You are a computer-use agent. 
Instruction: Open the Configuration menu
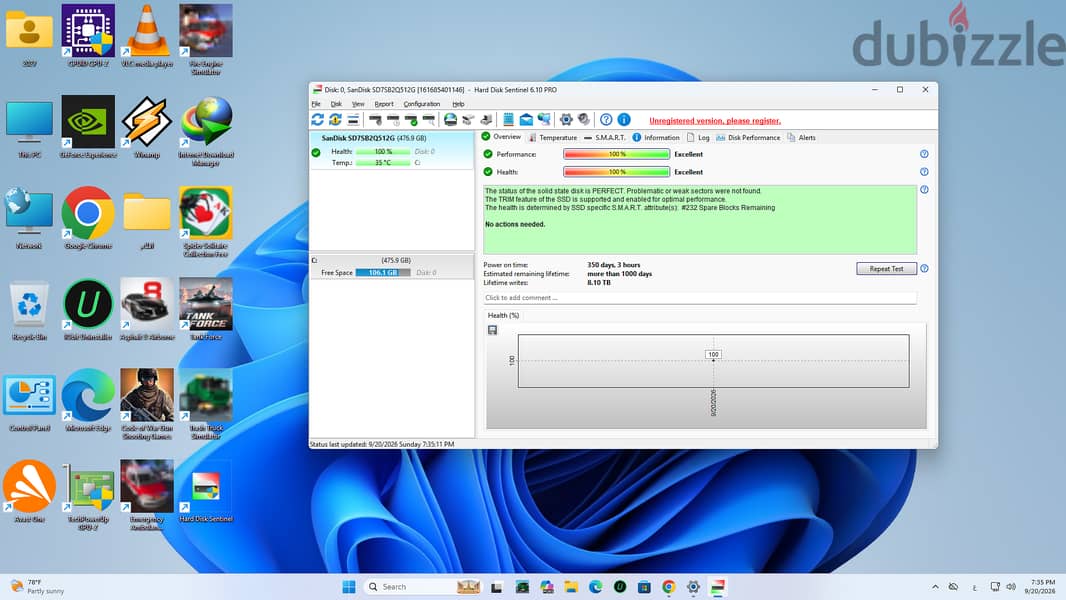point(422,104)
